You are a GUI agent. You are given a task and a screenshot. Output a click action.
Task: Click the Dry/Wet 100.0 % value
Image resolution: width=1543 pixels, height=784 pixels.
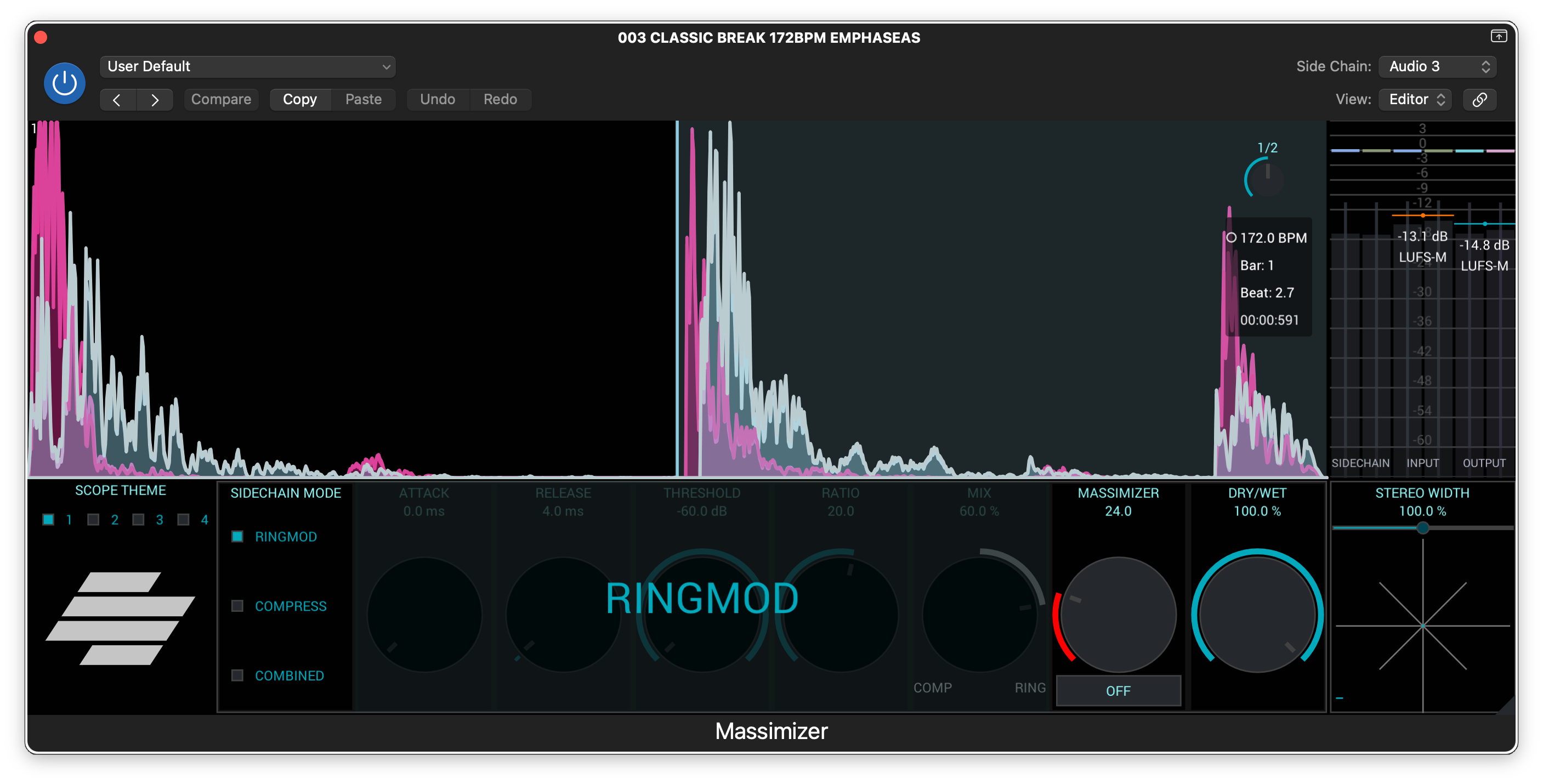[x=1257, y=512]
